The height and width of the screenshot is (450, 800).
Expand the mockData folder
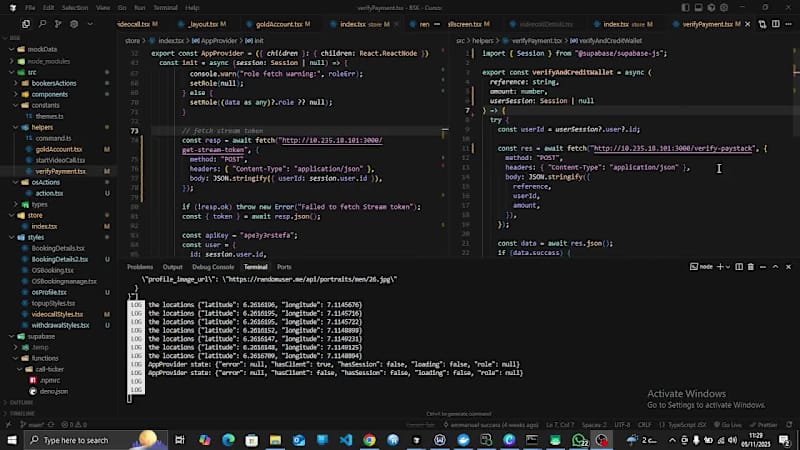42,49
